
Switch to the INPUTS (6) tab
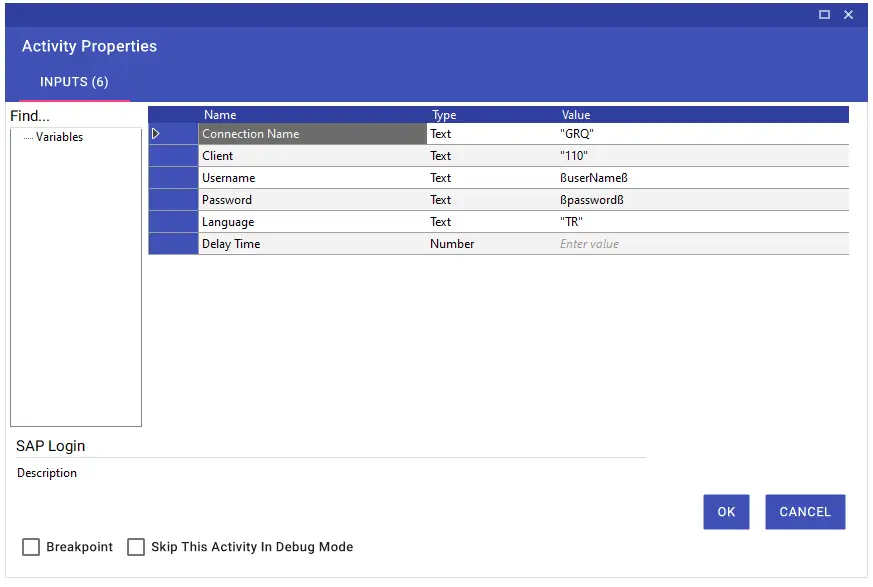click(74, 82)
